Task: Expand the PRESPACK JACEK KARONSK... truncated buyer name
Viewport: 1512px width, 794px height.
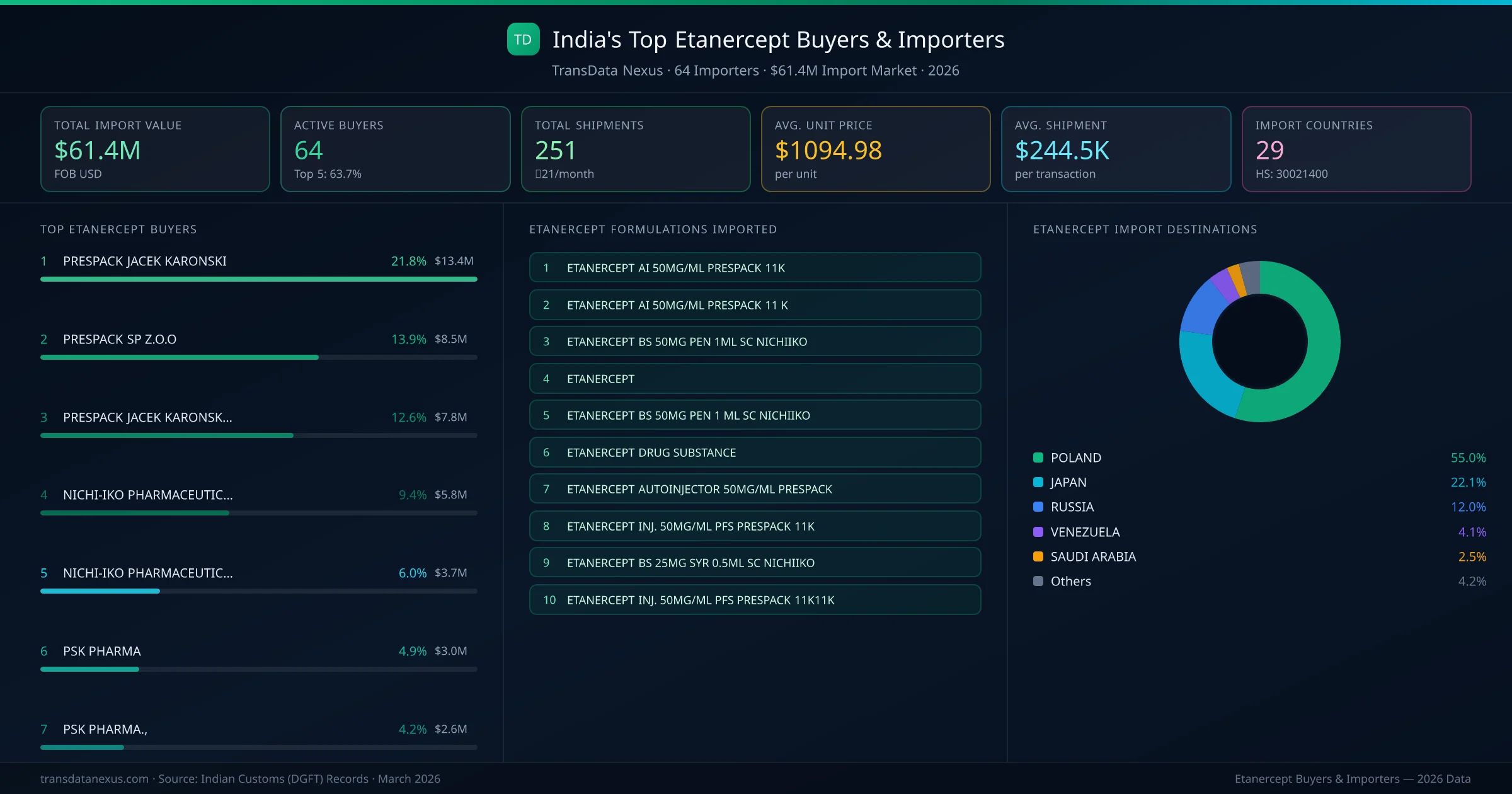Action: click(x=146, y=417)
